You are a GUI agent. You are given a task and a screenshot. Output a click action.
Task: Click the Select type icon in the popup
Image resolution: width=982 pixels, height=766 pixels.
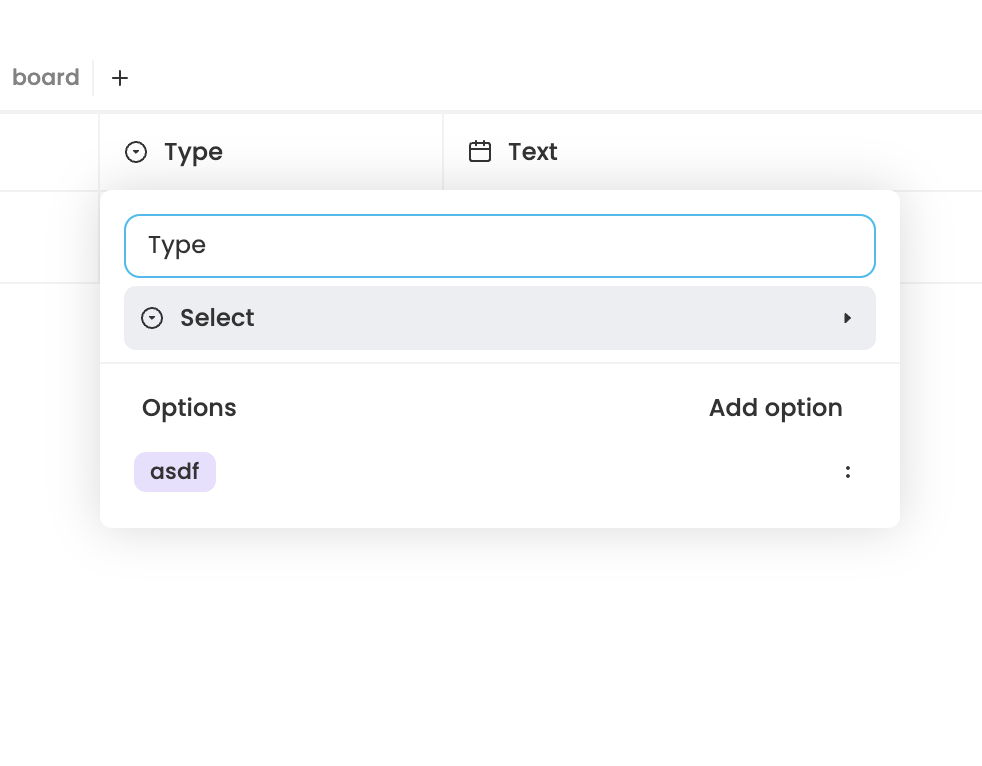click(152, 318)
